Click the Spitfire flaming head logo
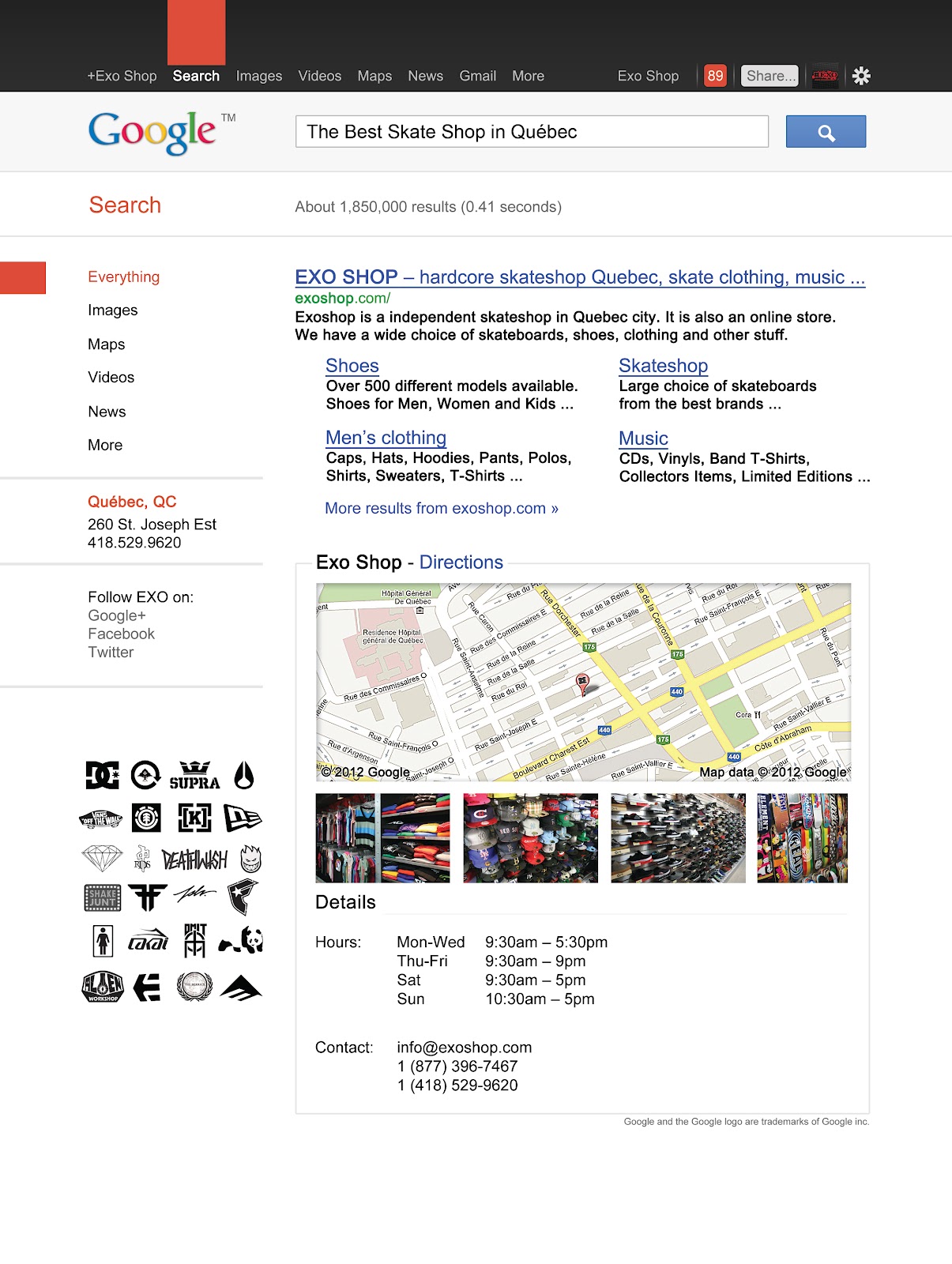The image size is (952, 1264). 250,859
